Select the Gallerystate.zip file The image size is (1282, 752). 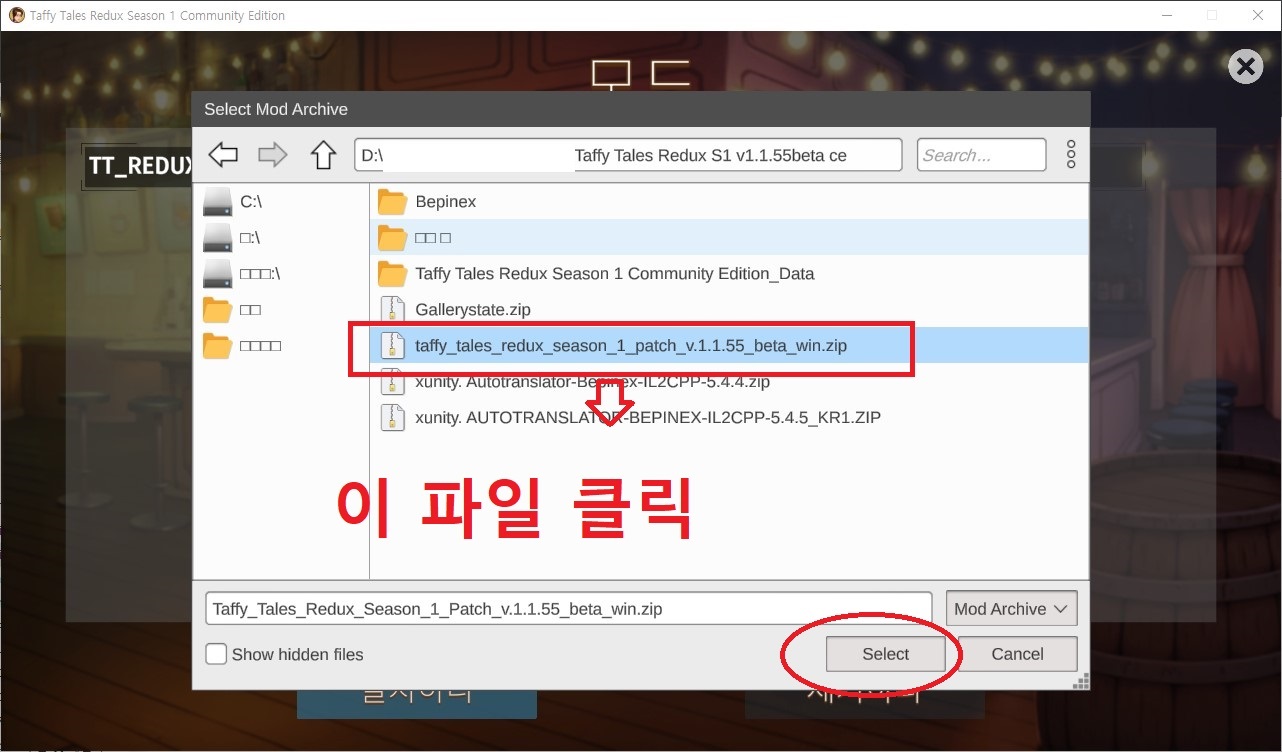pos(472,310)
